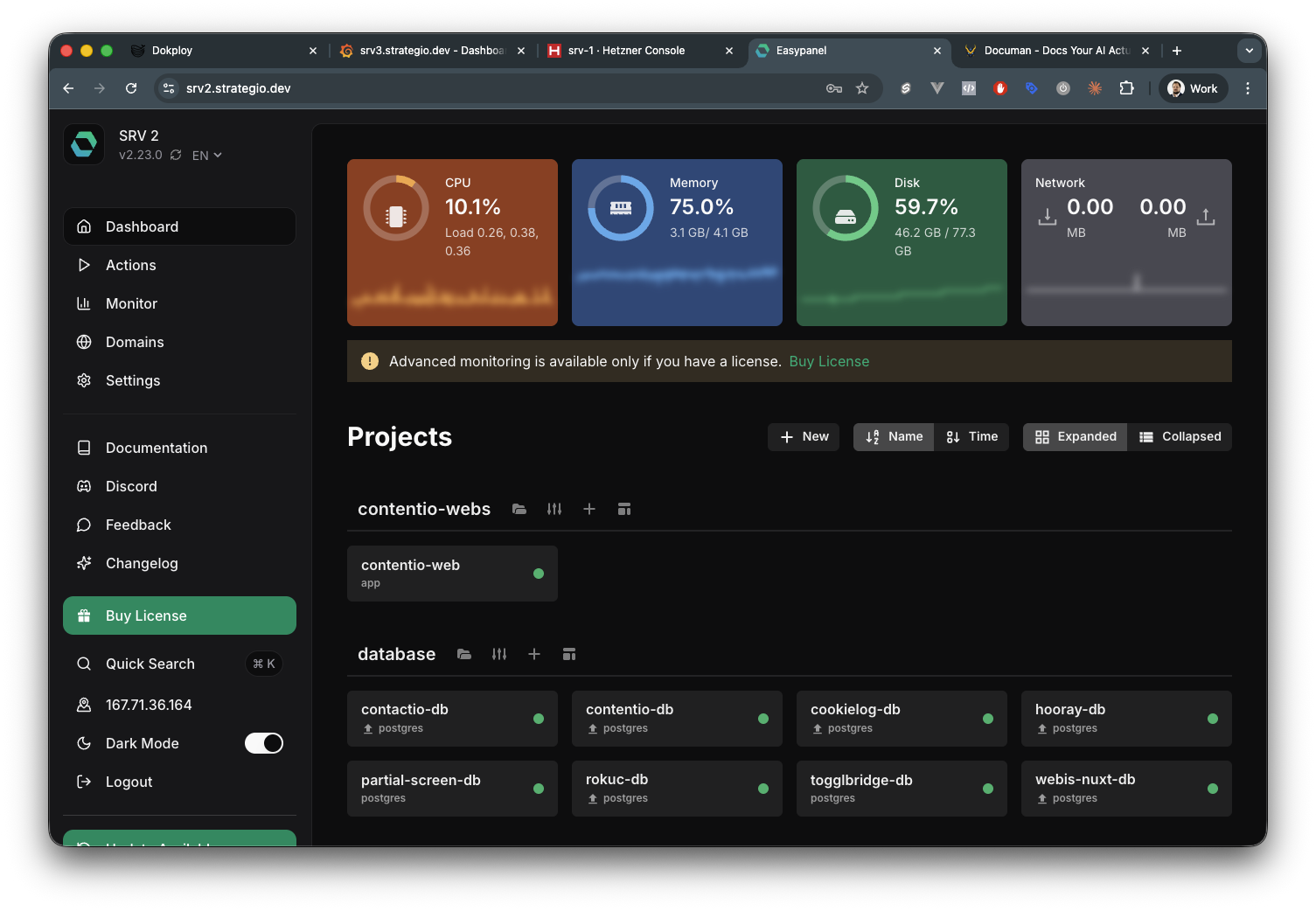This screenshot has width=1316, height=911.
Task: Follow Buy License link in monitoring banner
Action: [x=829, y=361]
